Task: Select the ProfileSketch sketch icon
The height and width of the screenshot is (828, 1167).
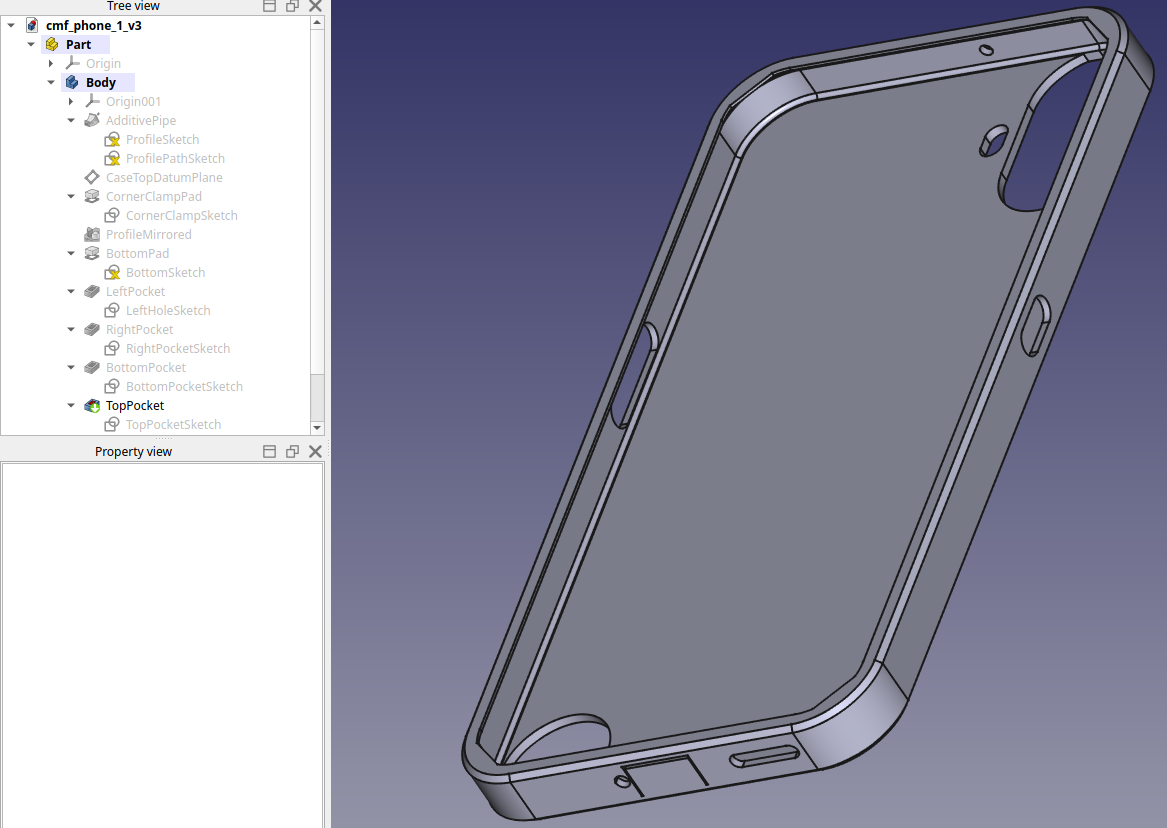Action: (111, 139)
